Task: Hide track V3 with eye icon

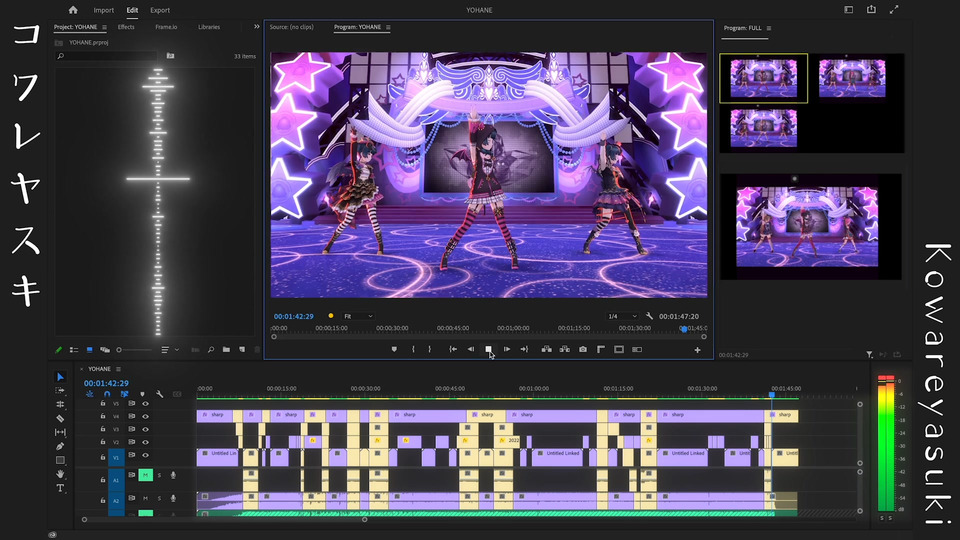Action: tap(145, 429)
